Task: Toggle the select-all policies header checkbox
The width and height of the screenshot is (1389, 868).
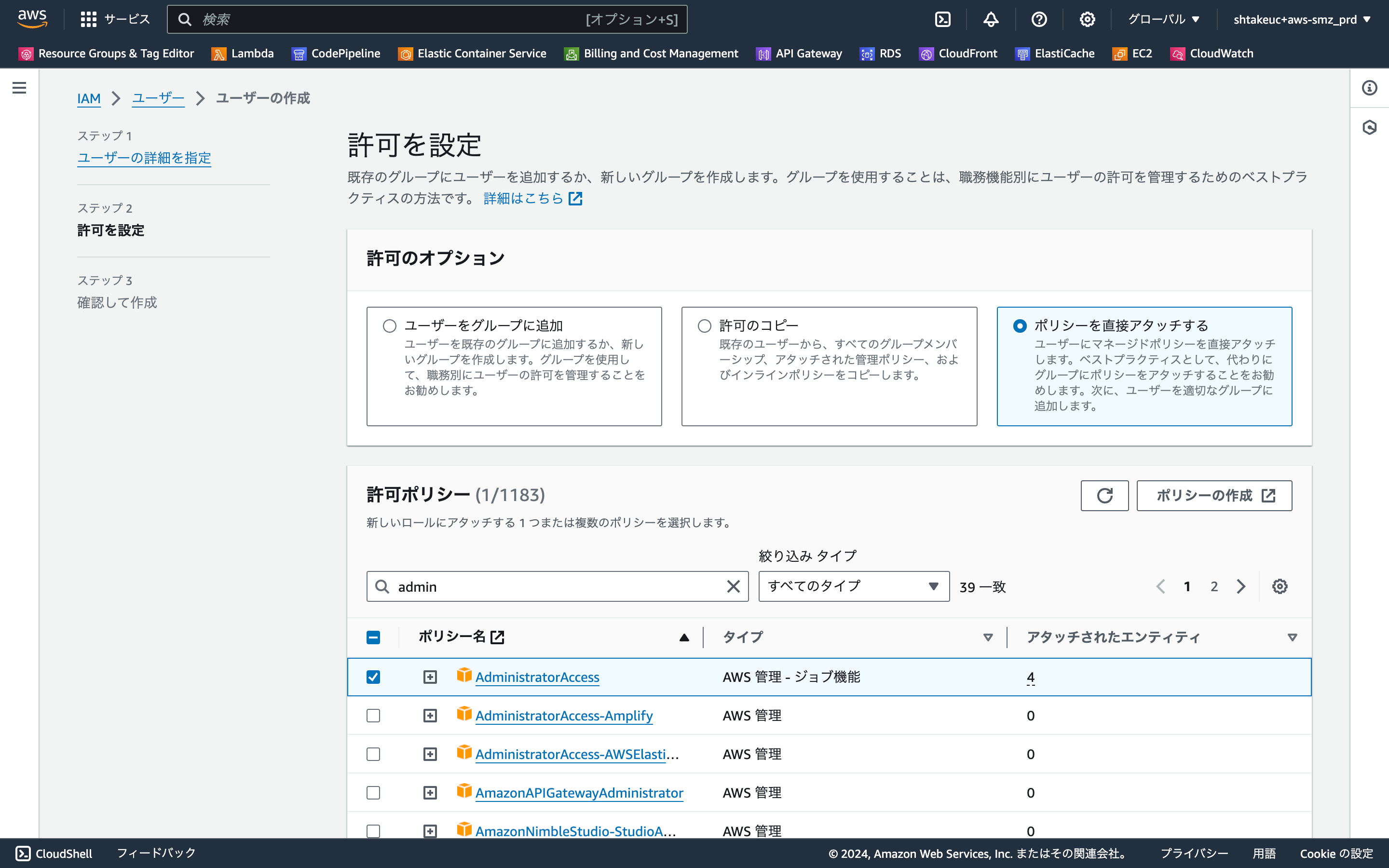Action: (373, 637)
